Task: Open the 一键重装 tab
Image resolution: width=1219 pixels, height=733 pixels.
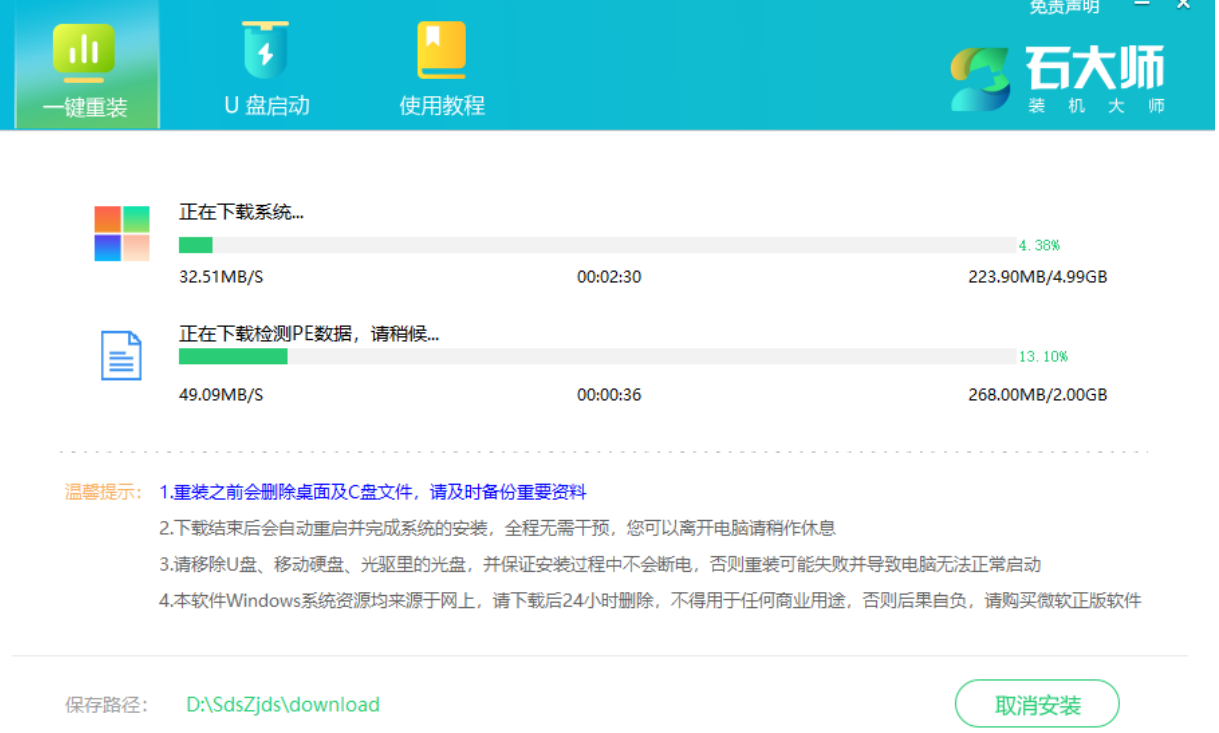Action: tap(87, 65)
